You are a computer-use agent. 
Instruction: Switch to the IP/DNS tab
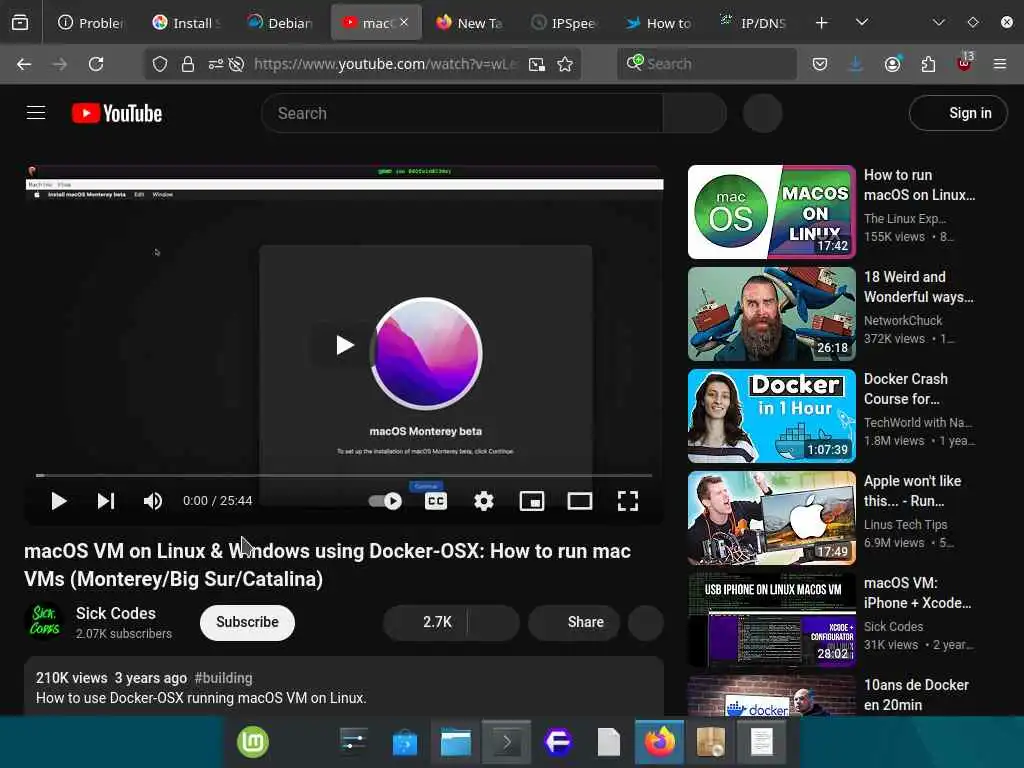753,23
